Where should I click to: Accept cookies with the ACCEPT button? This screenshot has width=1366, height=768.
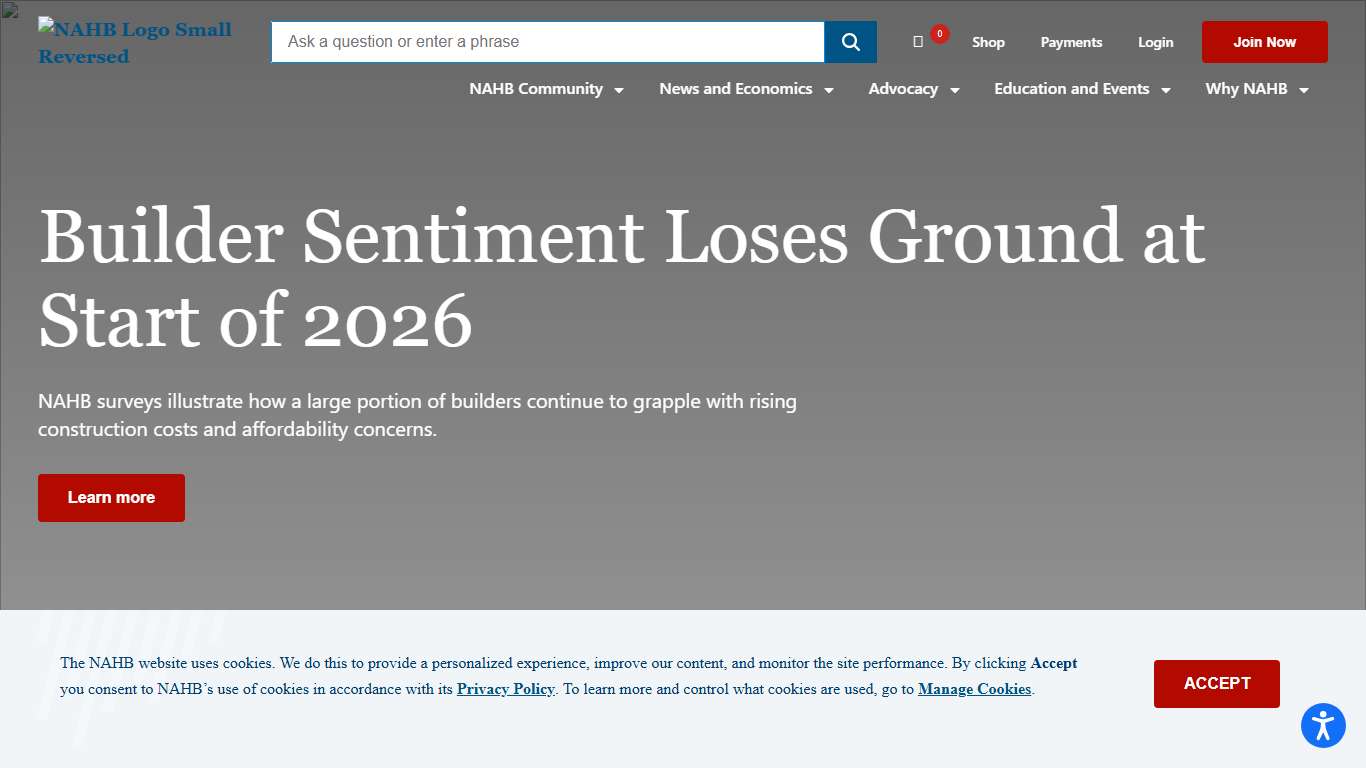pos(1216,684)
